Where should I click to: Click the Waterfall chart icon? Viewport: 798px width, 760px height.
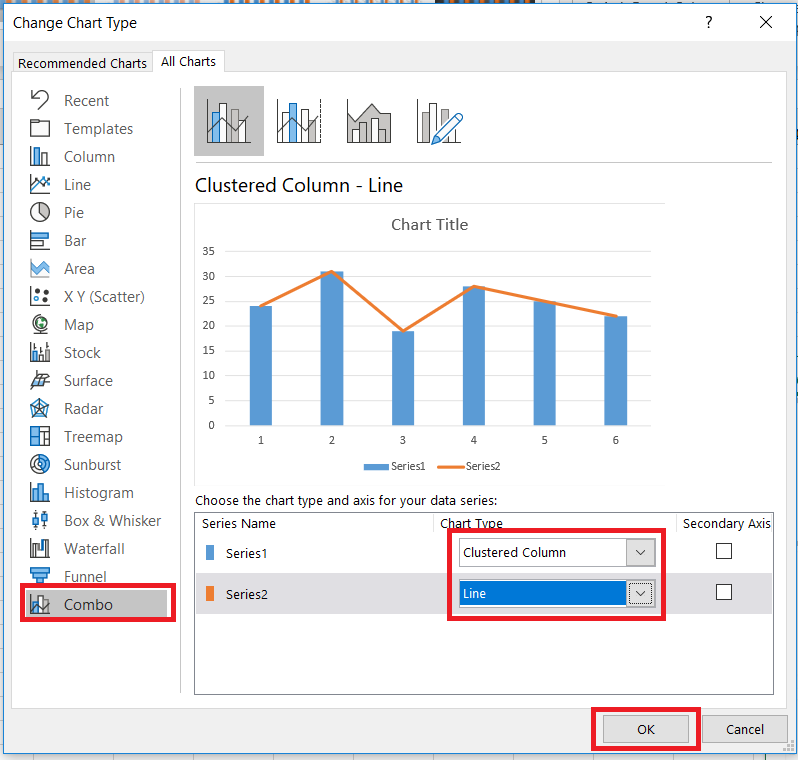point(40,548)
